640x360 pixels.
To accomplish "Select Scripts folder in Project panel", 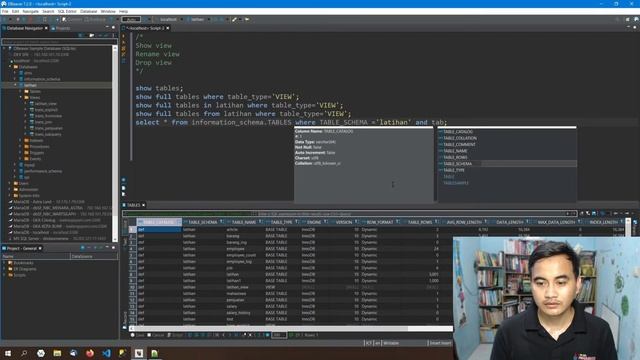I will click(20, 275).
